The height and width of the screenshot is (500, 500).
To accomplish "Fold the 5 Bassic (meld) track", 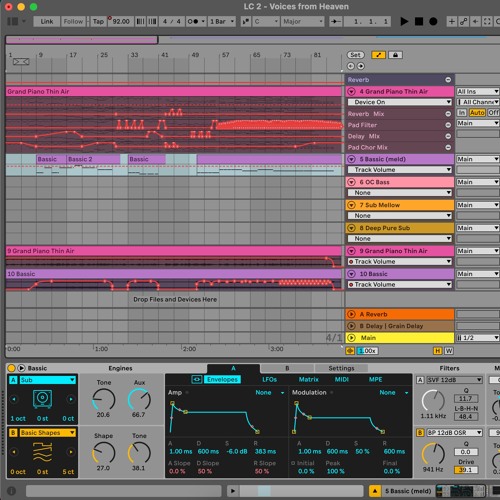I will (351, 159).
